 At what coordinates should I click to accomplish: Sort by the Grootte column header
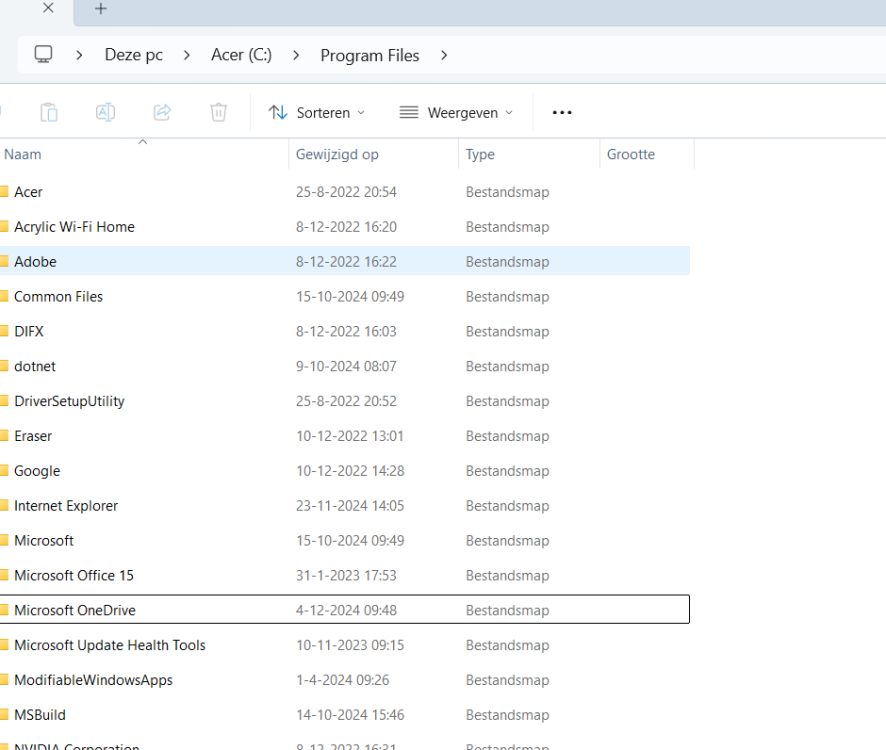(631, 155)
